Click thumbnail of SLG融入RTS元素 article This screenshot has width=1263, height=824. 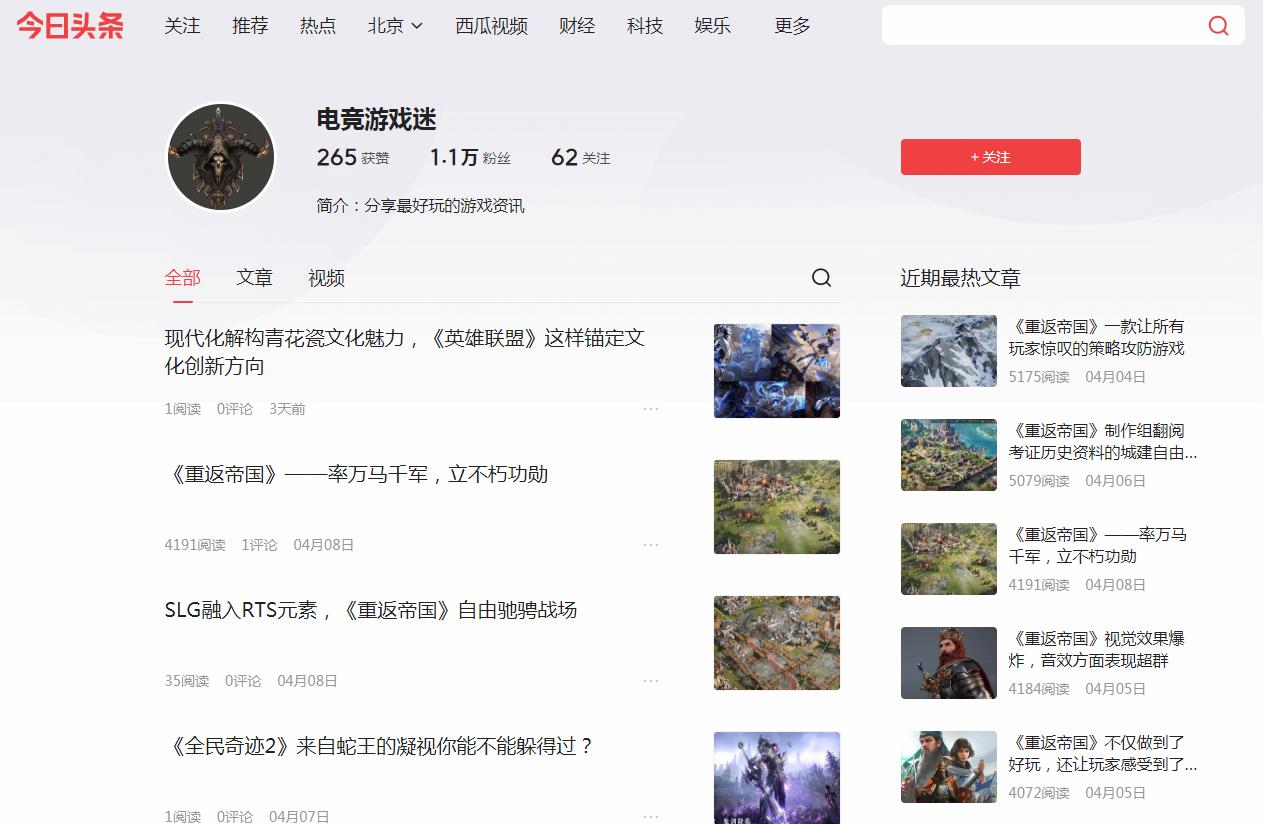point(777,643)
